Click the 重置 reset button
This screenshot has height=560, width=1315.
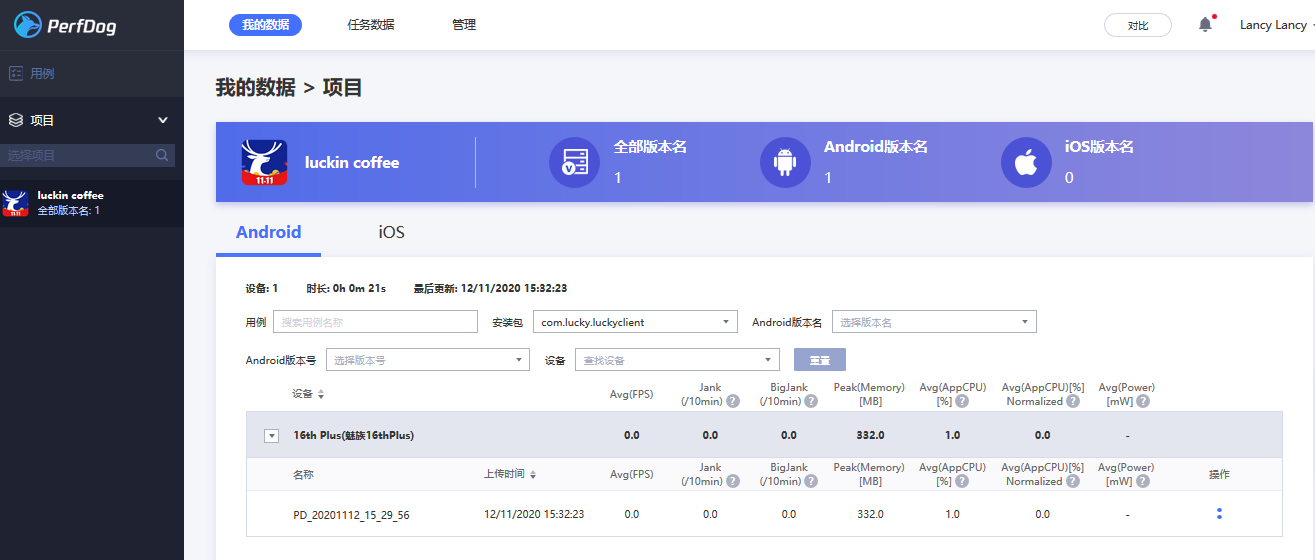pyautogui.click(x=820, y=360)
